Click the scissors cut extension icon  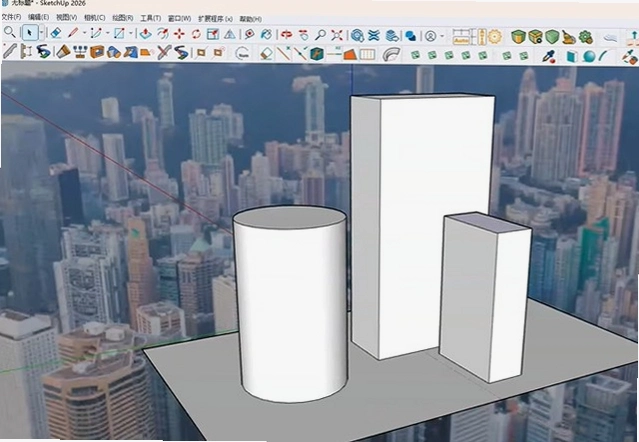[x=164, y=52]
